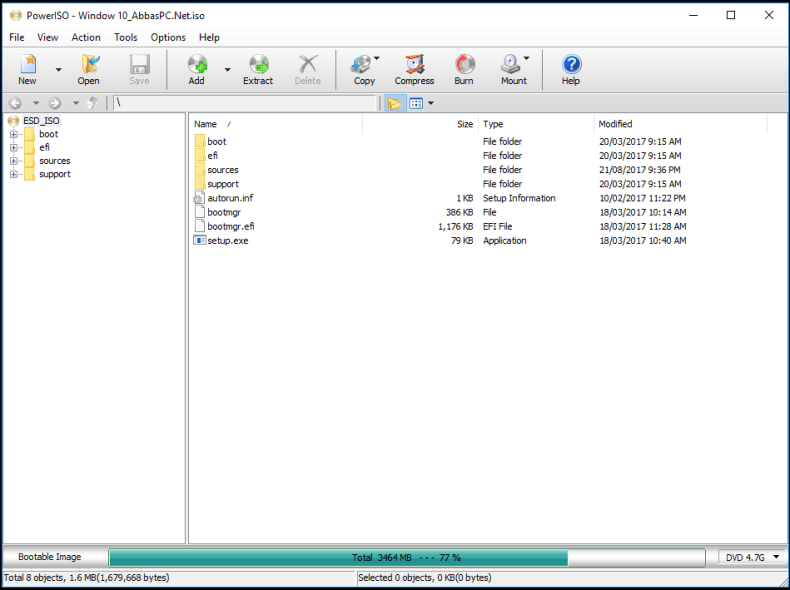
Task: Click the 21/08/2017 9:36 PM date cell
Action: click(640, 170)
